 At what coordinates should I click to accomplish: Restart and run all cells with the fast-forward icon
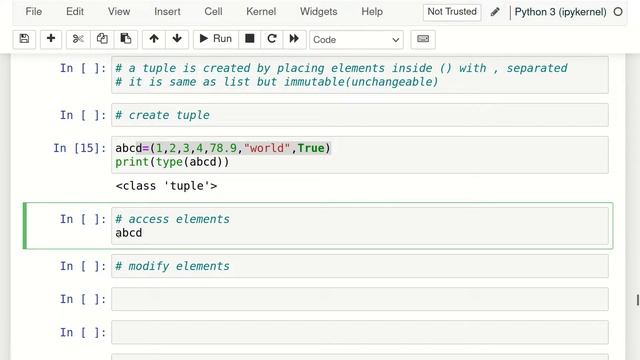294,39
